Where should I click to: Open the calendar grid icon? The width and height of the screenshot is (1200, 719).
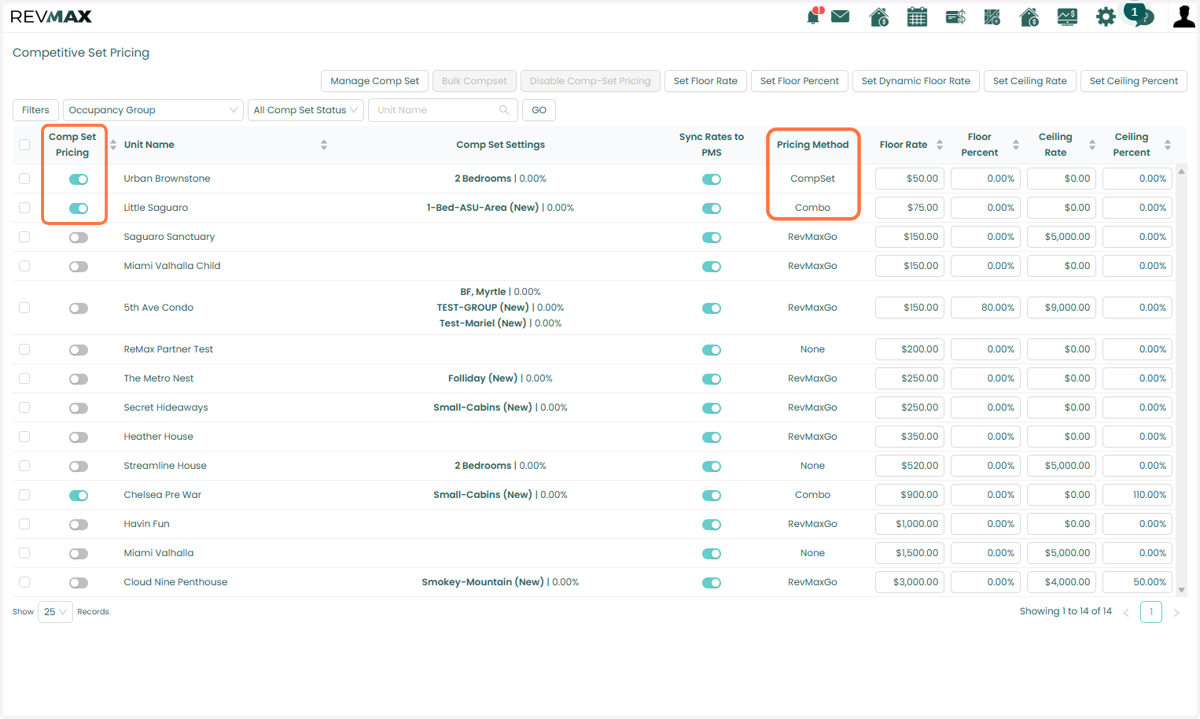(917, 17)
